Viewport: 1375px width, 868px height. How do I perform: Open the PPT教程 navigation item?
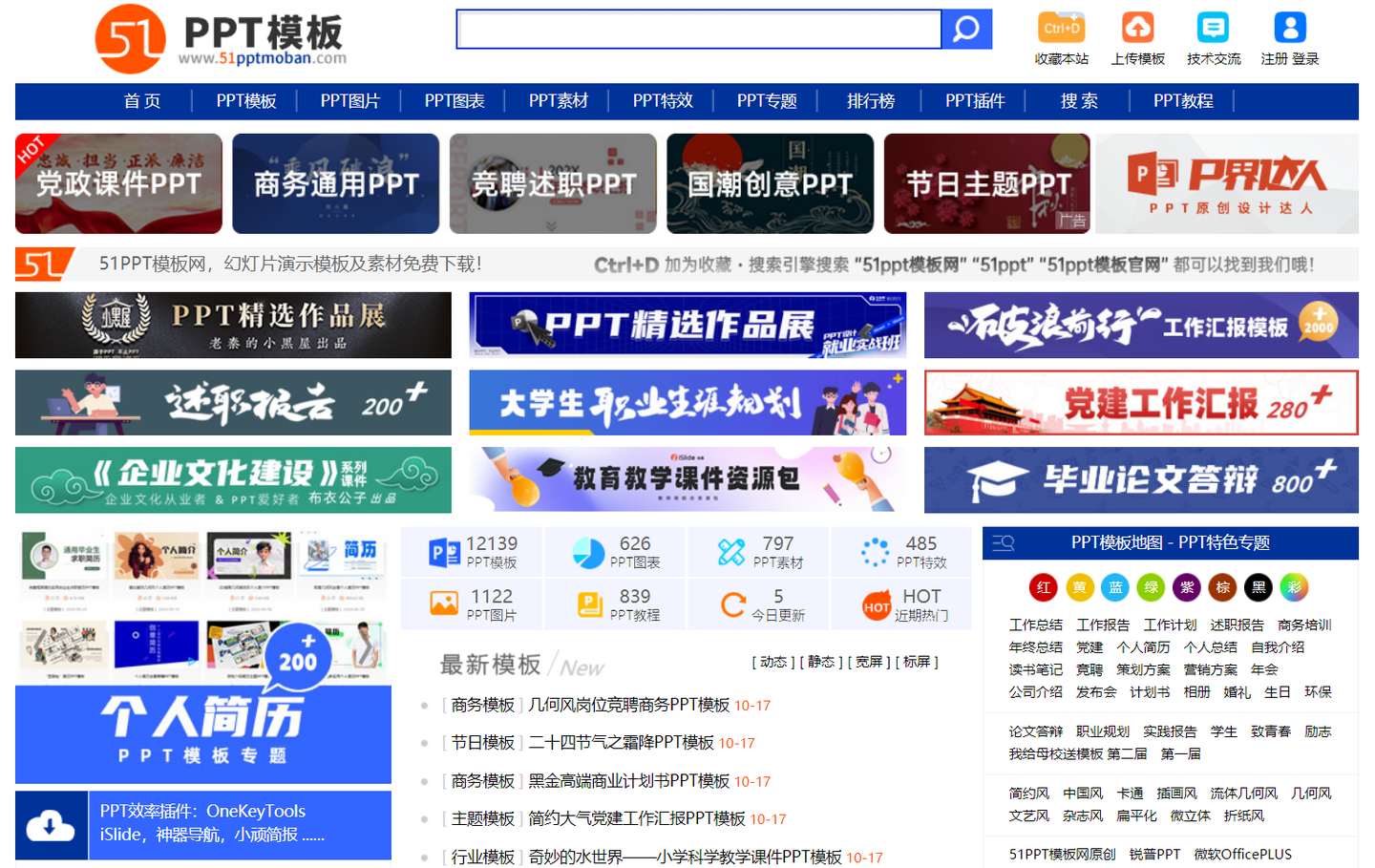pyautogui.click(x=1183, y=101)
